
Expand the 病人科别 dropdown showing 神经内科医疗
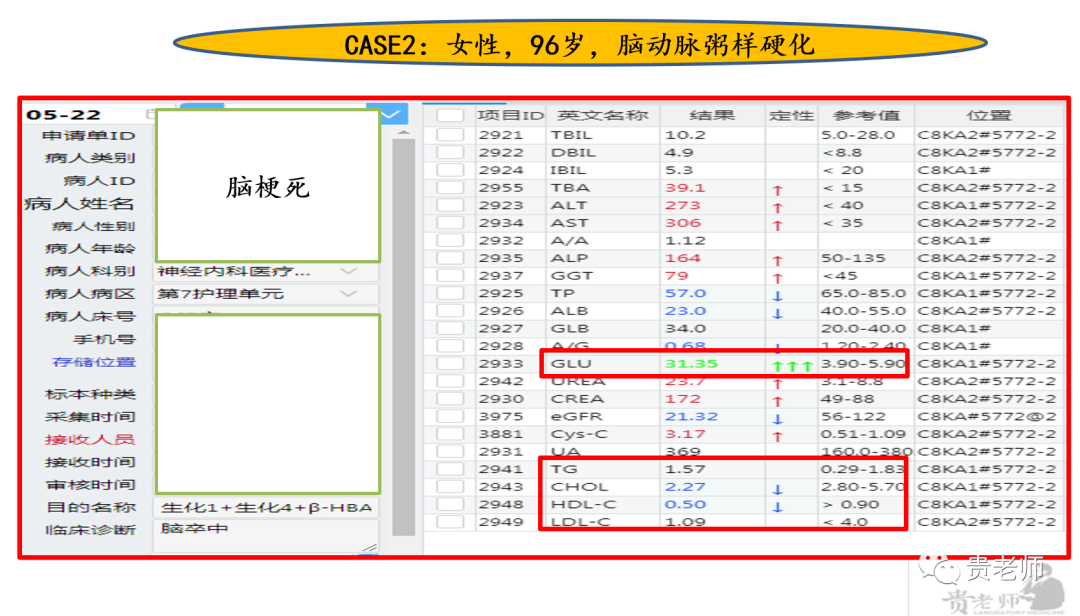tap(348, 271)
